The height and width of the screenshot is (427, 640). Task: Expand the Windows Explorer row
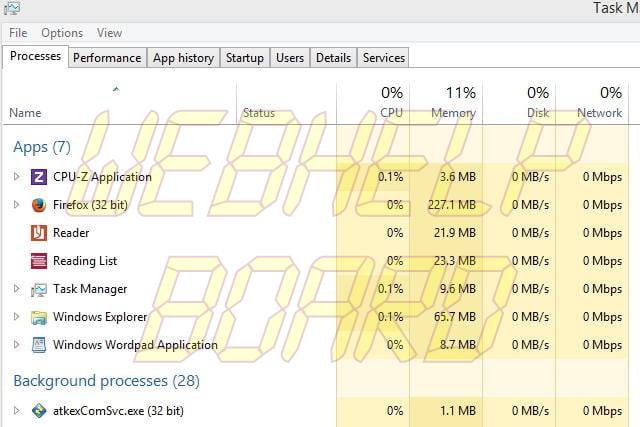click(x=16, y=316)
